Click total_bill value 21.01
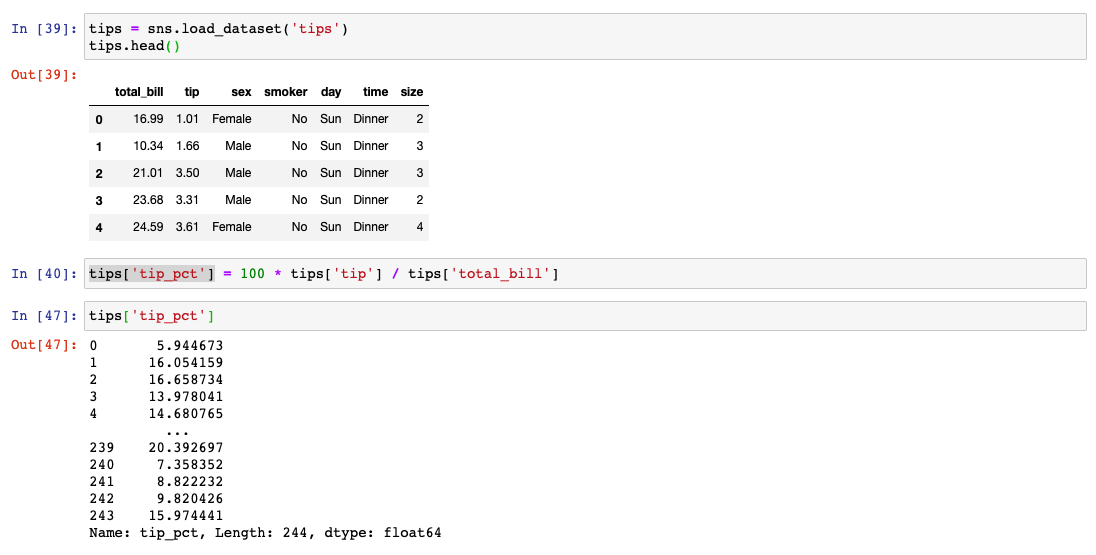This screenshot has width=1096, height=555. 148,173
